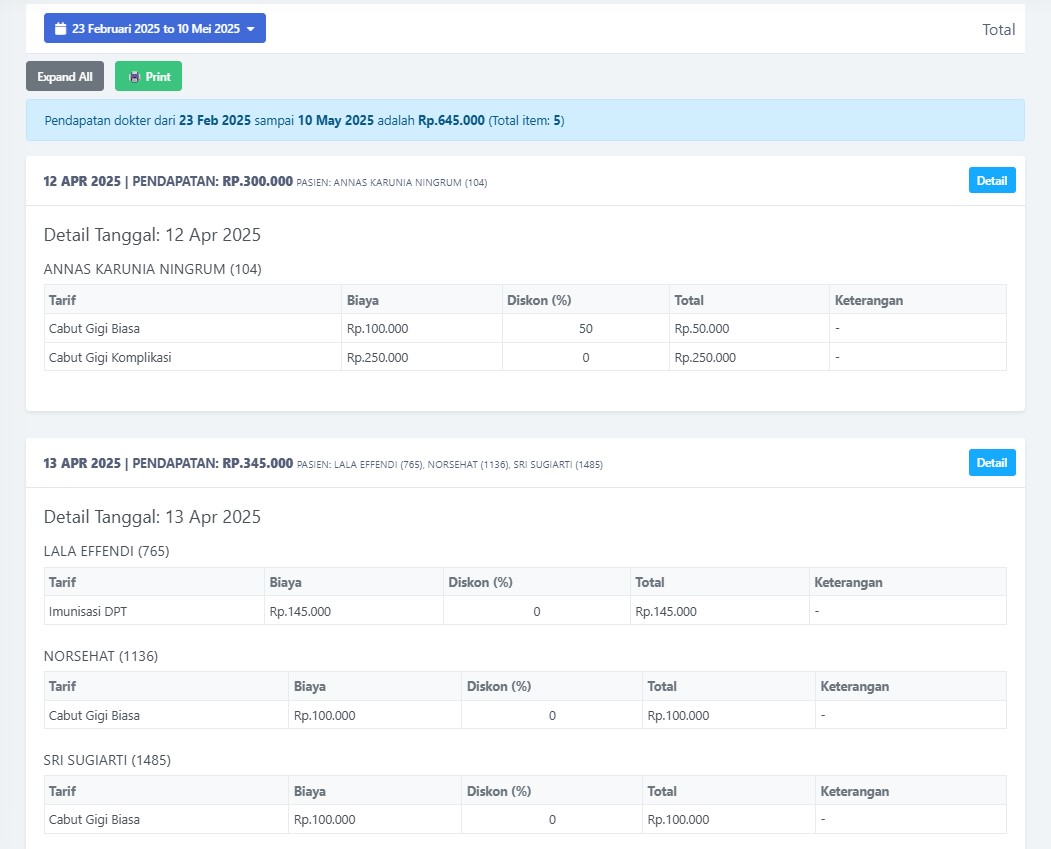This screenshot has height=849, width=1051.
Task: Collapse the 13 APR 2025 income header
Action: pos(168,464)
